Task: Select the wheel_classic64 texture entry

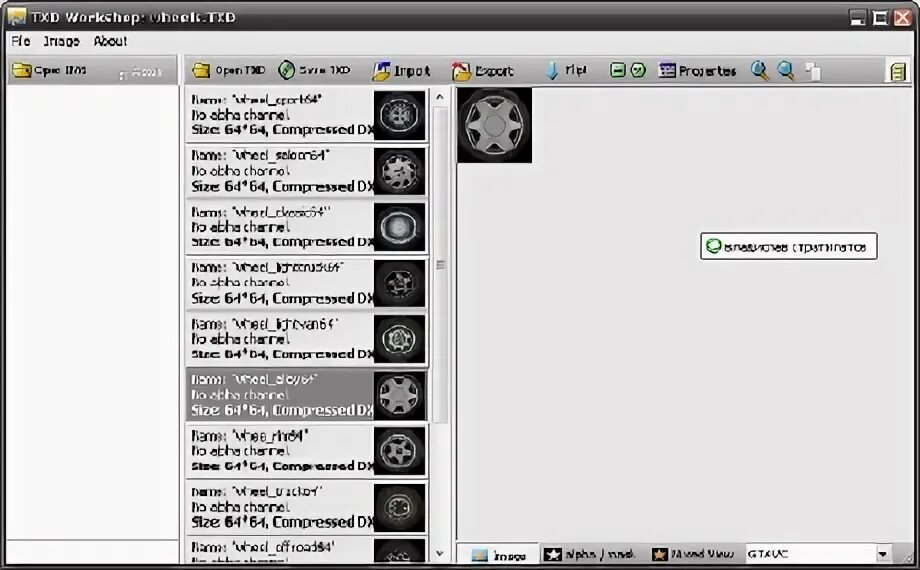Action: point(306,227)
